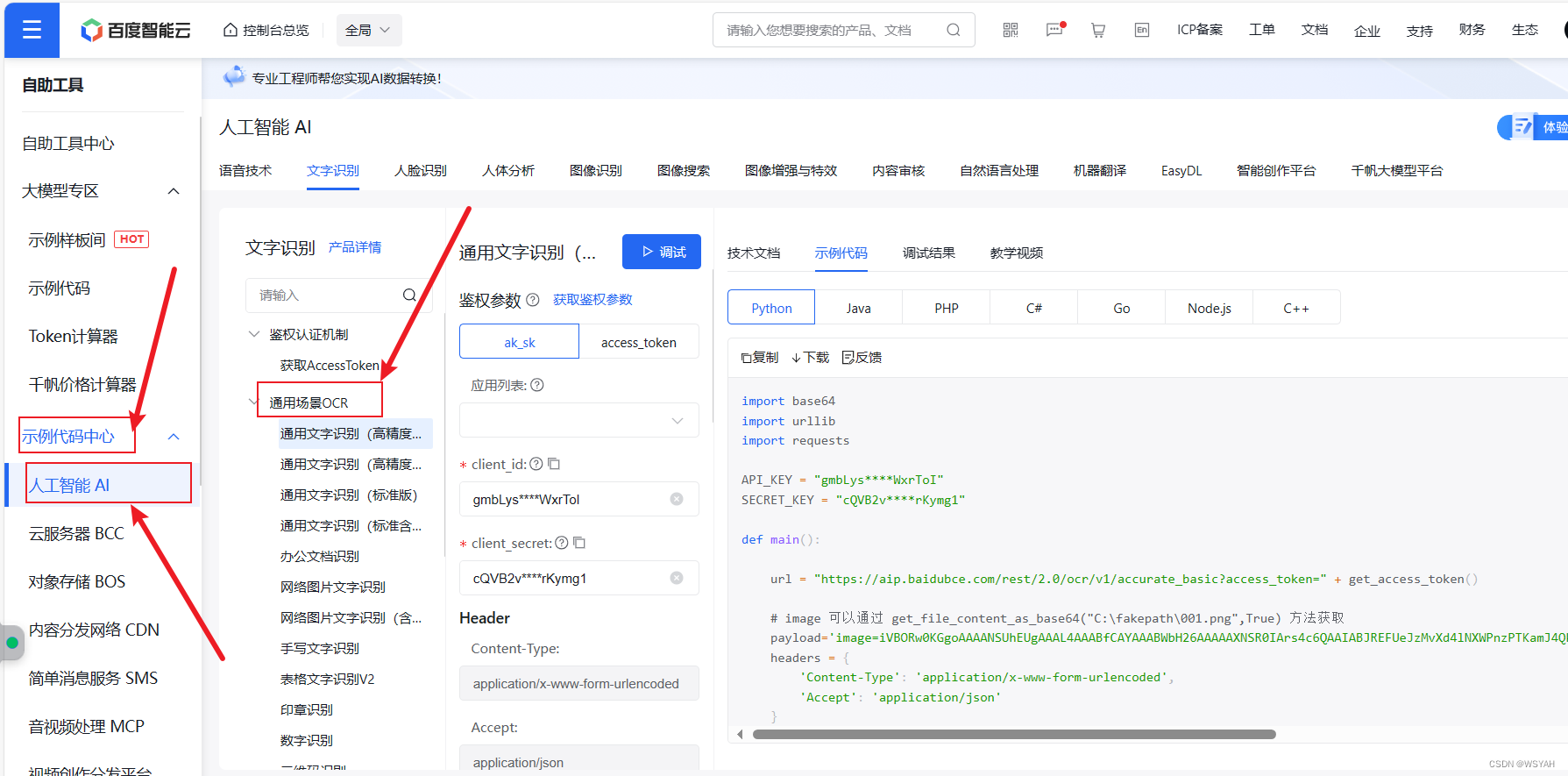Screen dimensions: 1568x776
Task: Clear the client_id field
Action: tap(677, 499)
